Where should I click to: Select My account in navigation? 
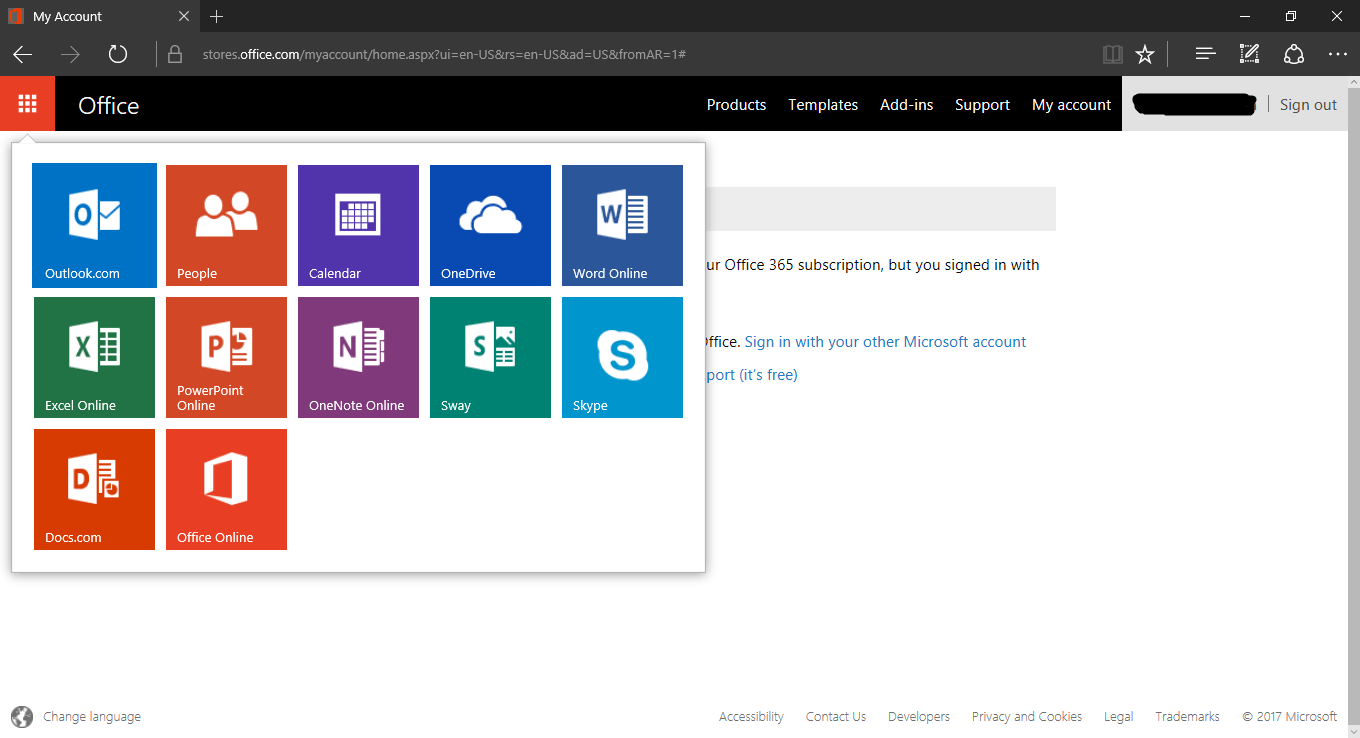coord(1071,104)
